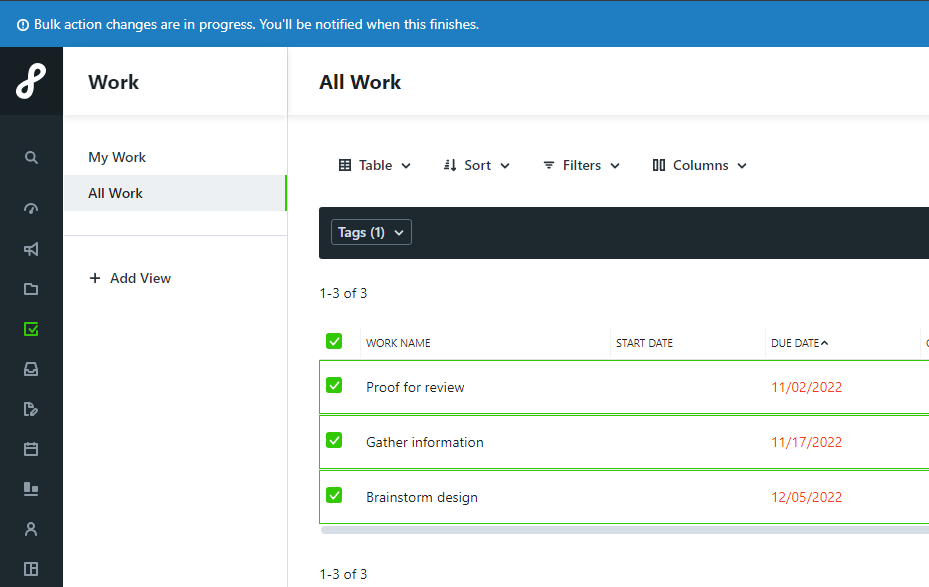The height and width of the screenshot is (587, 929).
Task: Sort by the Due Date column header
Action: [x=797, y=343]
